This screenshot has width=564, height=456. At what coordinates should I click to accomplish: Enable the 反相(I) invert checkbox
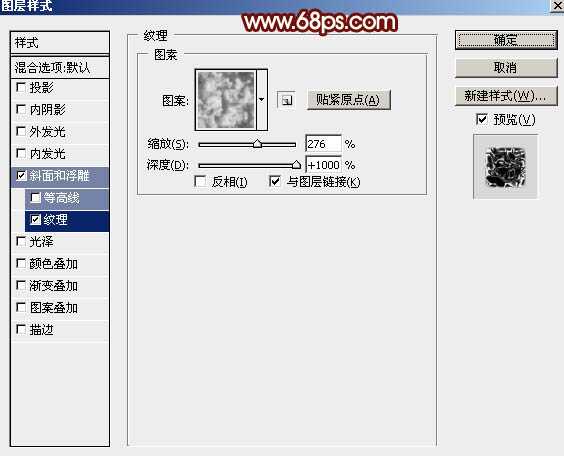pyautogui.click(x=200, y=181)
